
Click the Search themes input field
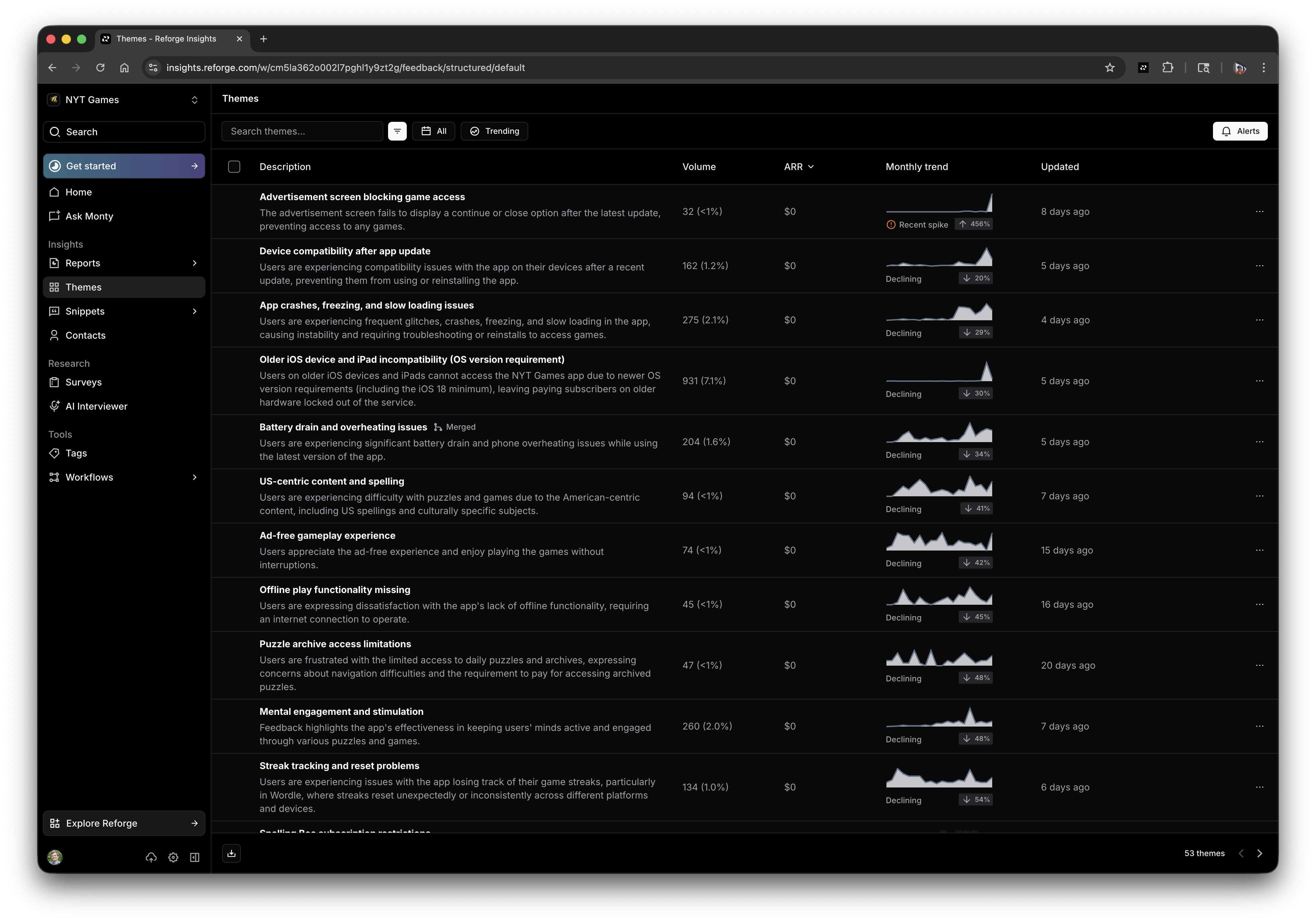click(x=302, y=131)
